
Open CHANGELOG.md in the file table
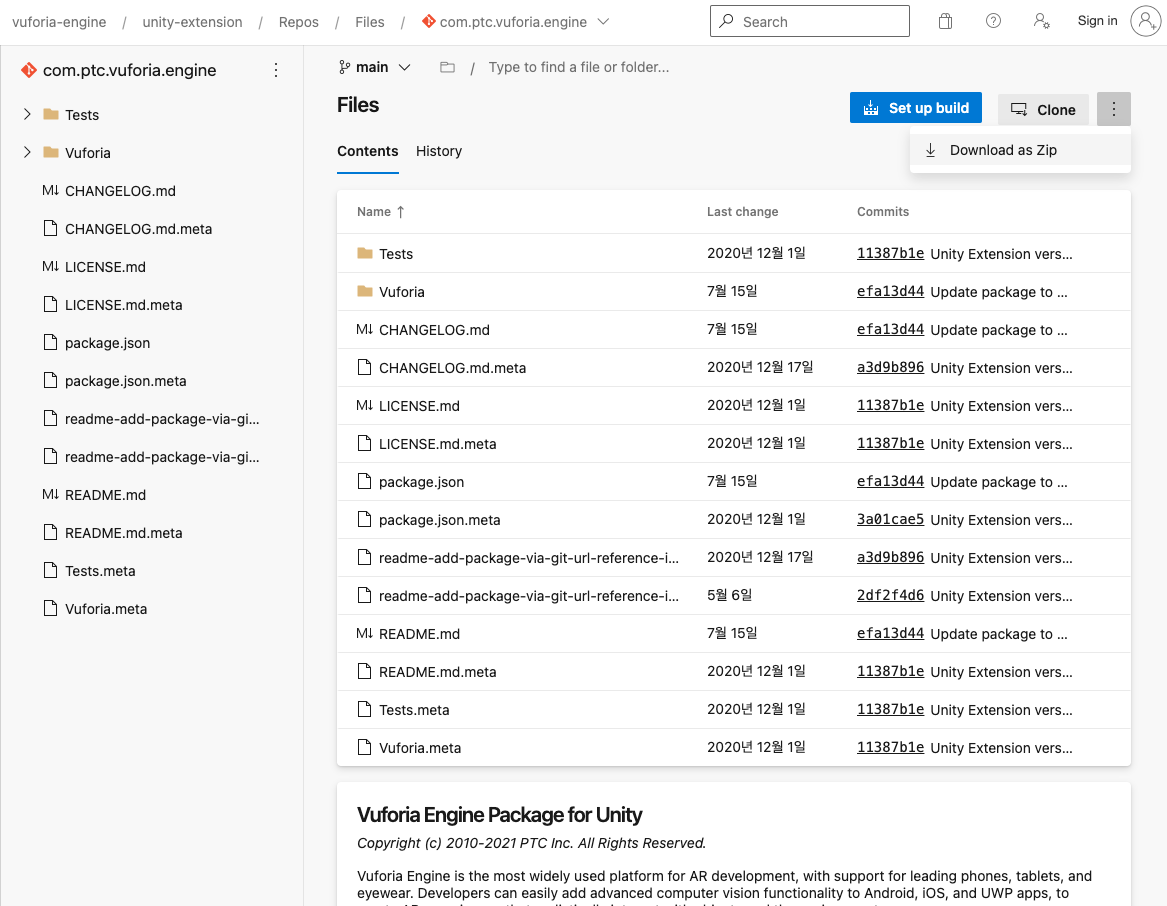click(x=434, y=330)
